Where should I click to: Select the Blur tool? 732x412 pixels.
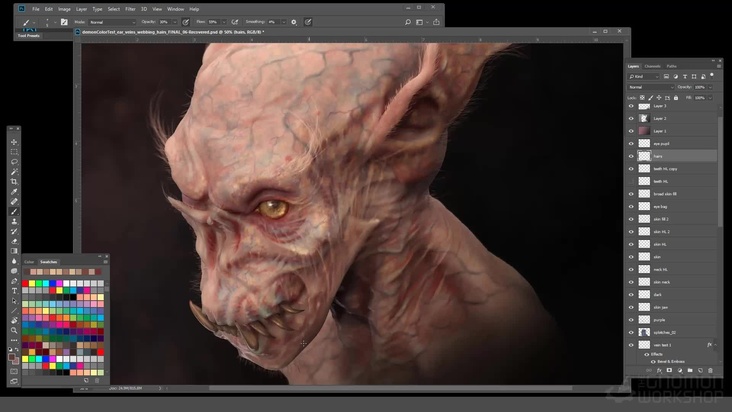[14, 261]
